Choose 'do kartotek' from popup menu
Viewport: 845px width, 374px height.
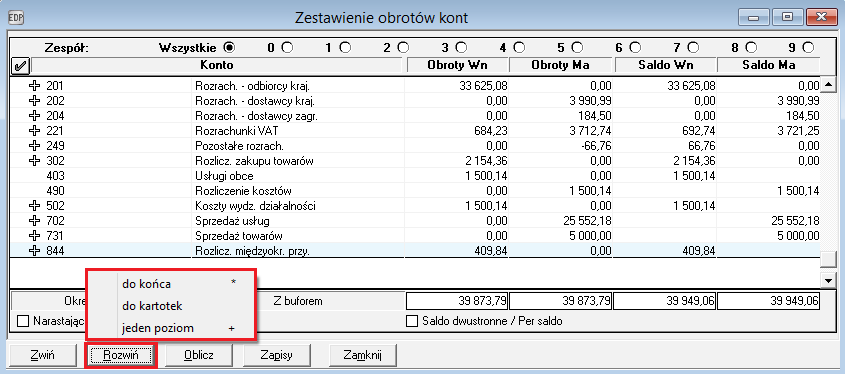(x=171, y=306)
